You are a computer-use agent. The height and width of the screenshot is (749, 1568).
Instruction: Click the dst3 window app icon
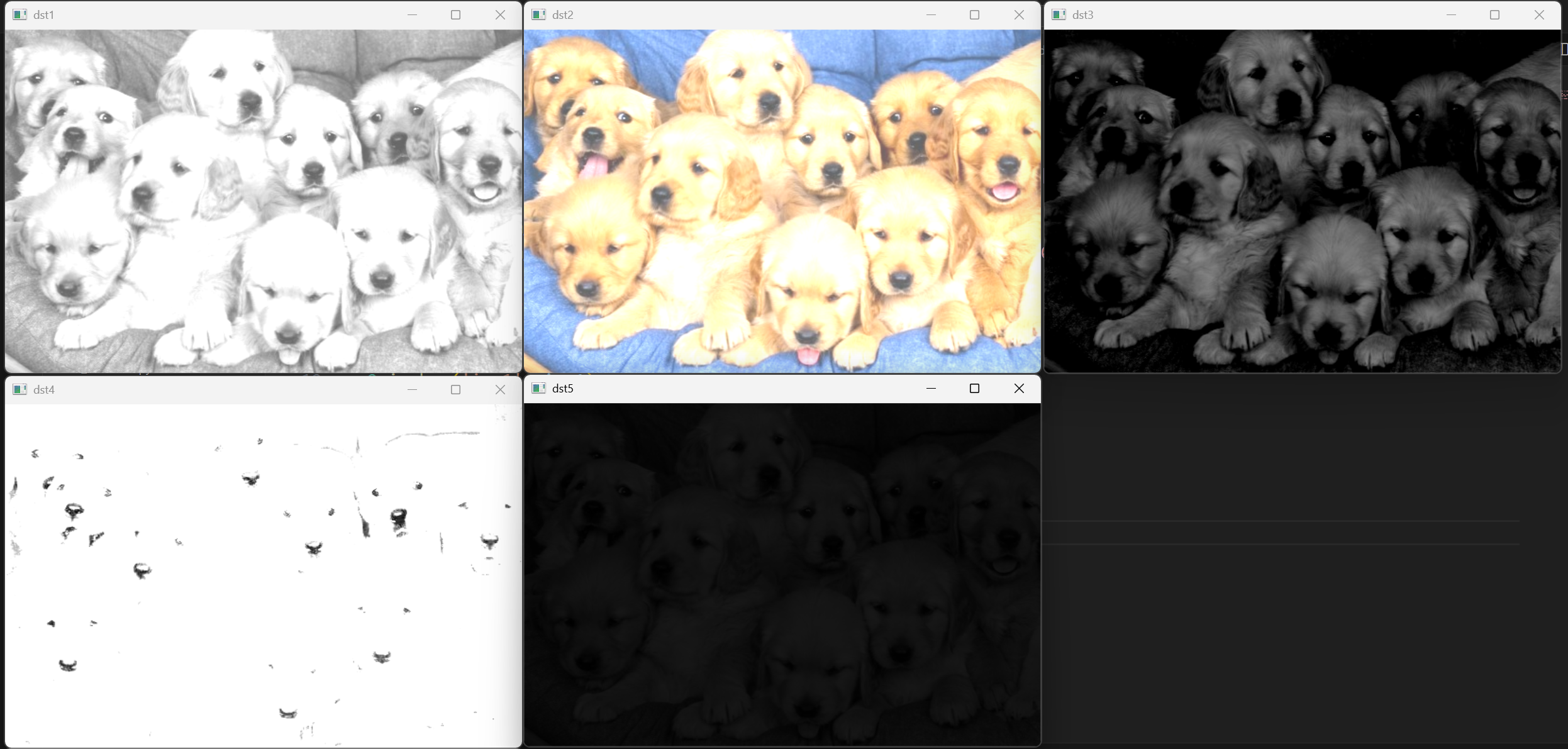pos(1059,14)
